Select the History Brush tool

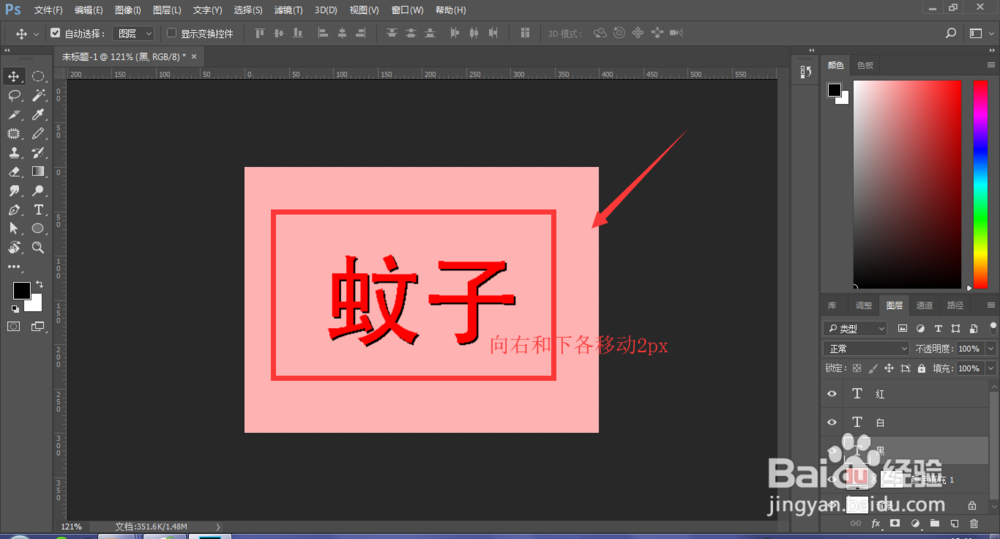(x=38, y=152)
